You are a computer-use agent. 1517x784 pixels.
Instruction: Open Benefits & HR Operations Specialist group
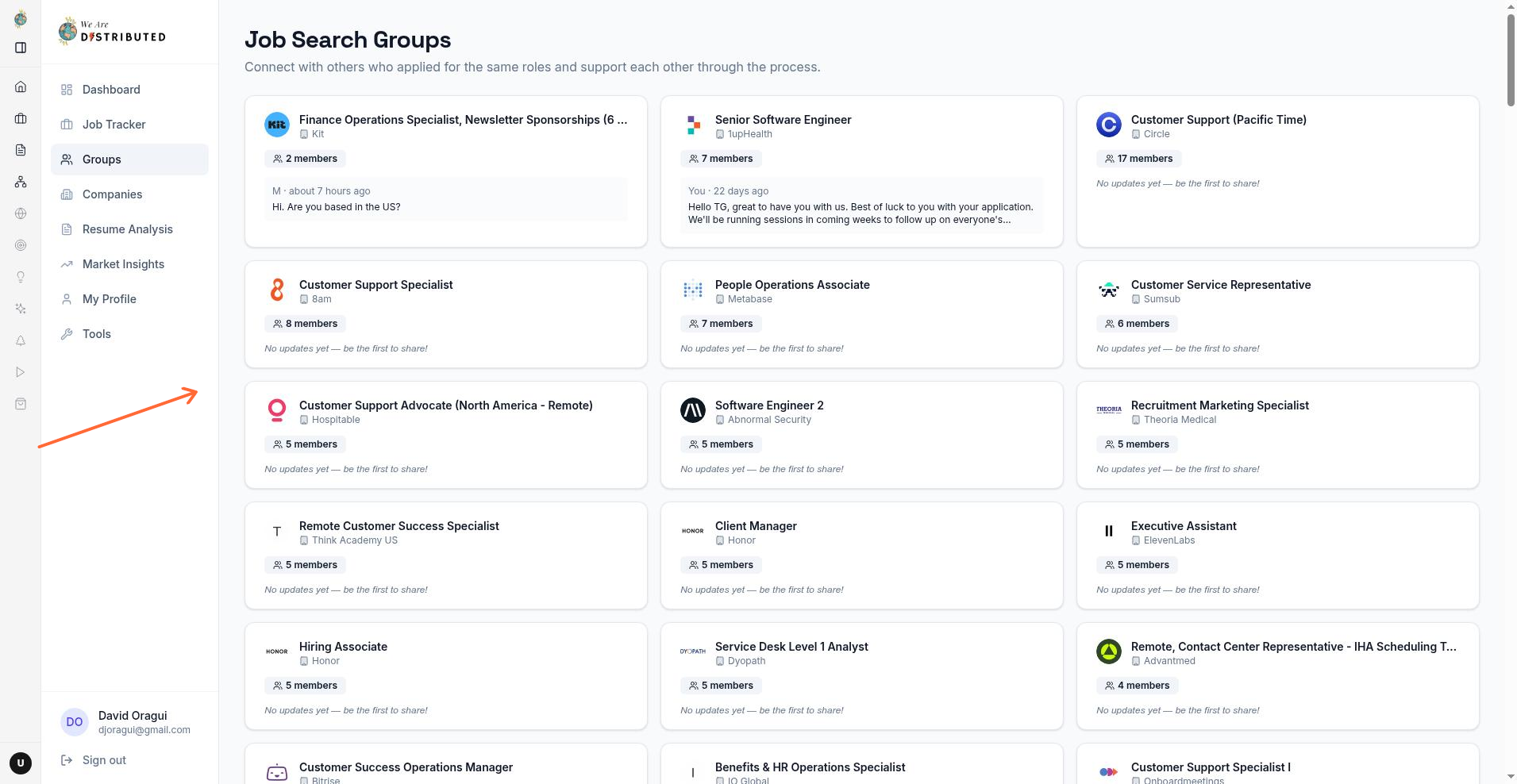(810, 767)
